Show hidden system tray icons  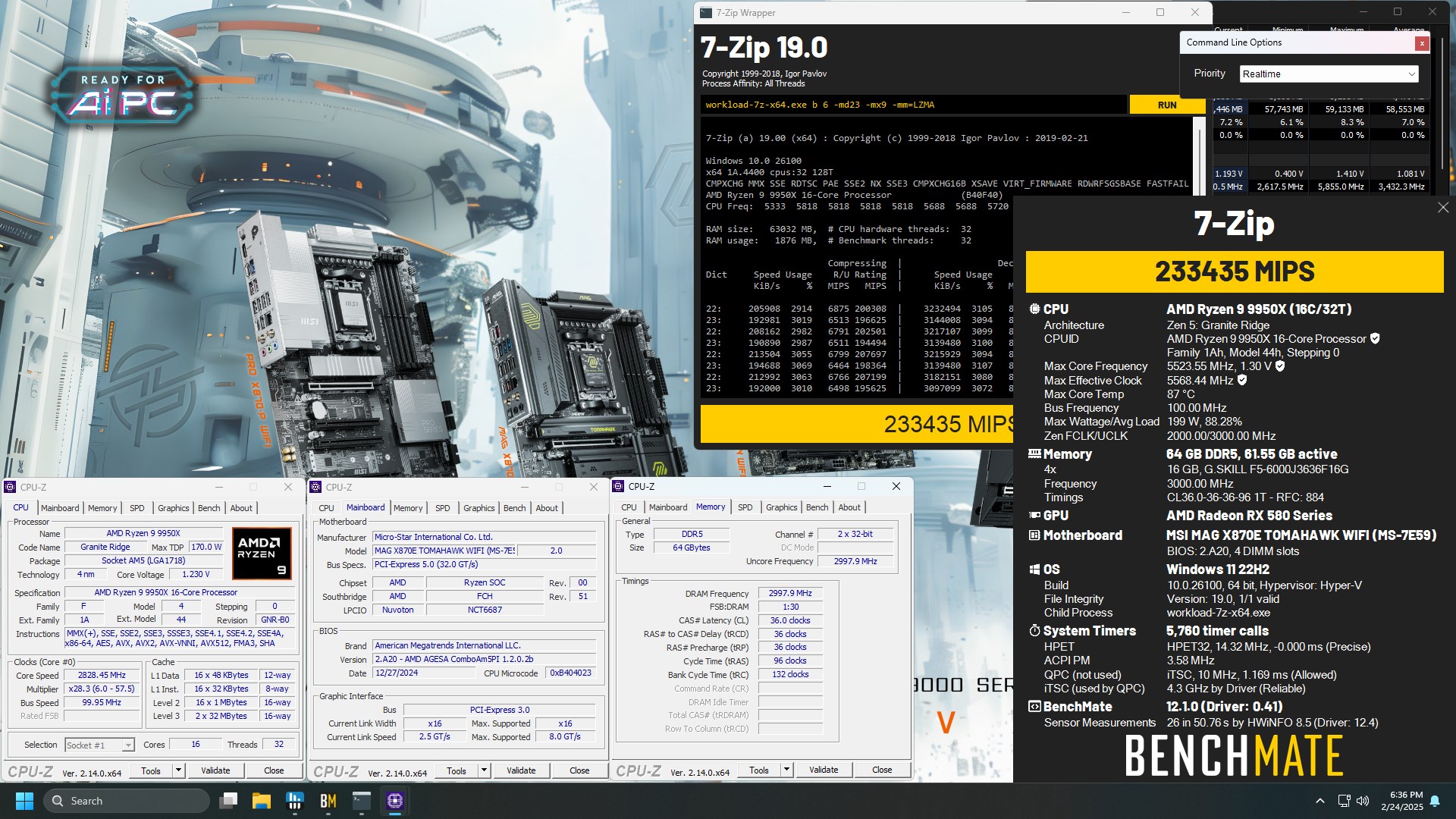point(1320,801)
